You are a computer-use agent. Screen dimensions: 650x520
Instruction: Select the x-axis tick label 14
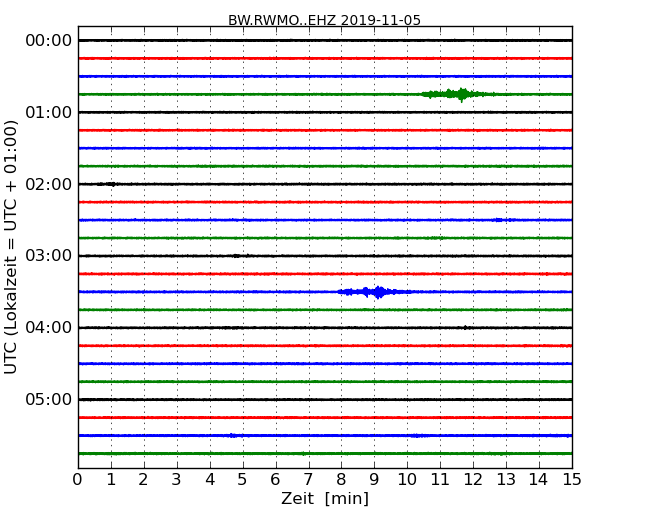click(539, 479)
